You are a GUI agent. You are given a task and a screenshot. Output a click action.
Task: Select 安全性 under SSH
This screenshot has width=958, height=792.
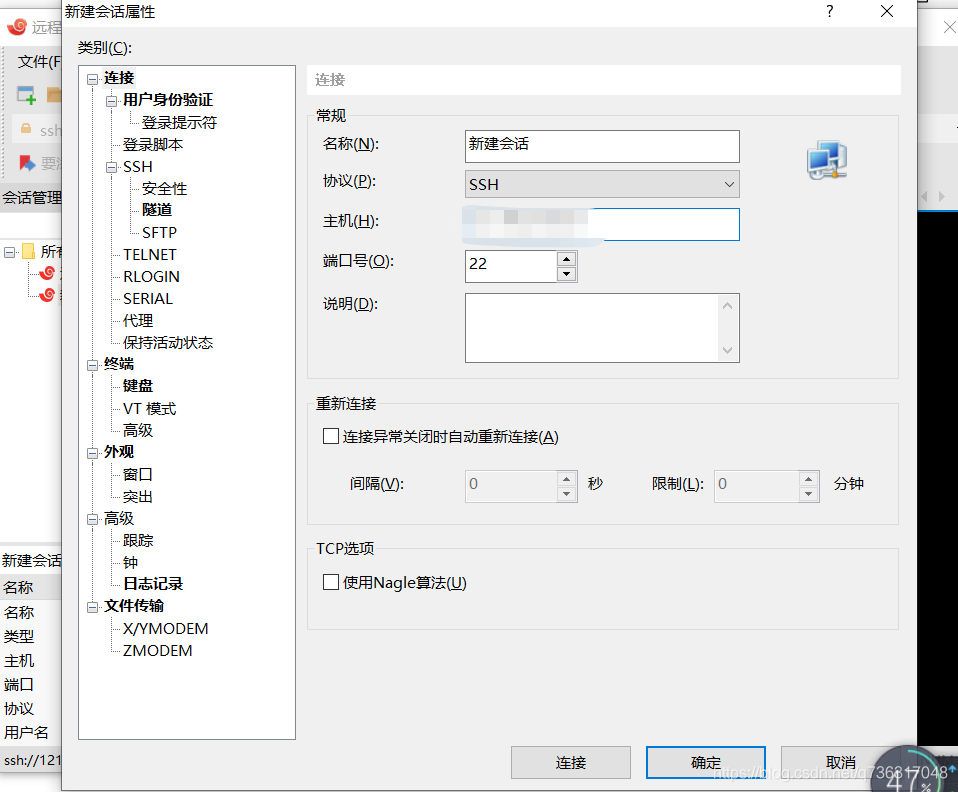(x=164, y=188)
